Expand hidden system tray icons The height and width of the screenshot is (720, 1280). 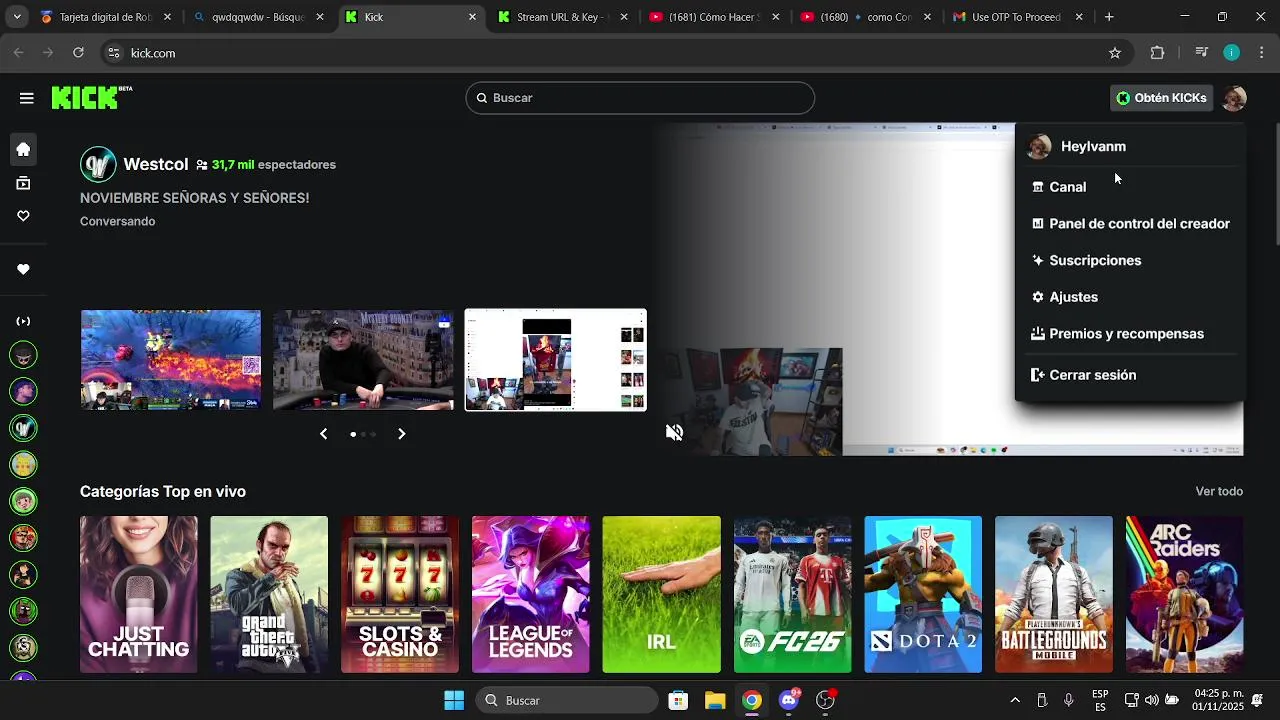(x=1015, y=700)
